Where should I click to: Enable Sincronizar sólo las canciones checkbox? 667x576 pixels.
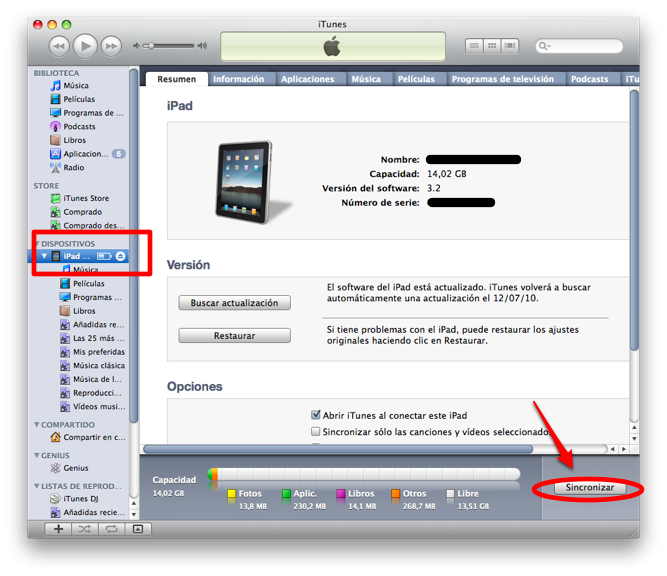pos(316,431)
